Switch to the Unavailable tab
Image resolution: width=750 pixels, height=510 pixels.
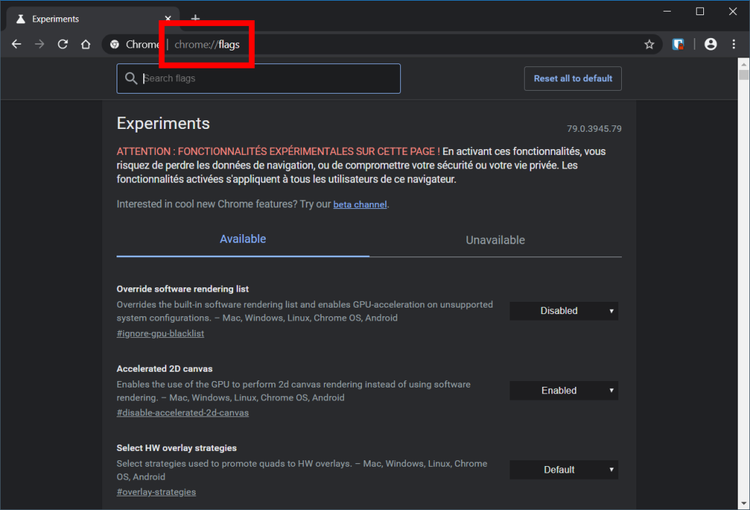tap(495, 240)
